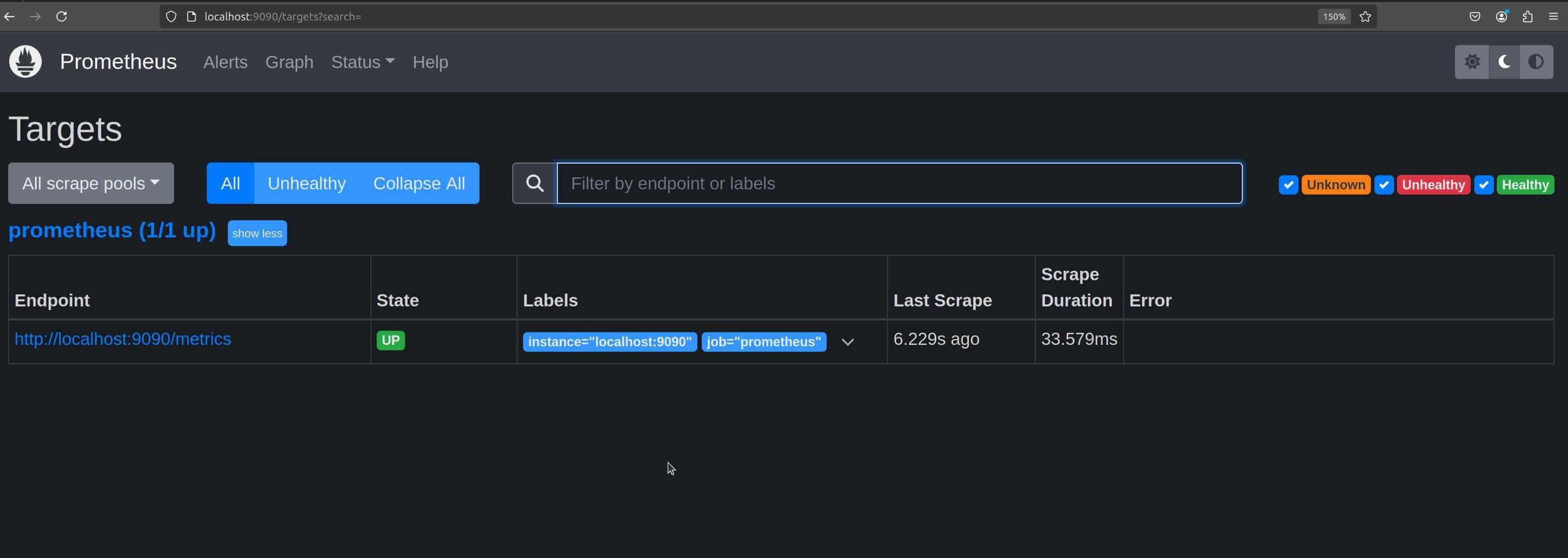Screen dimensions: 1568x558
Task: Choose browser-preferred theme half-circle icon
Action: tap(1536, 62)
